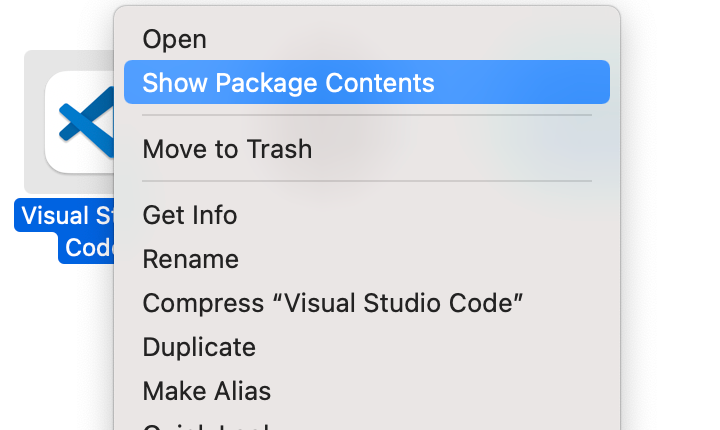Viewport: 720px width, 430px height.
Task: Select Show Package Contents
Action: pos(288,82)
